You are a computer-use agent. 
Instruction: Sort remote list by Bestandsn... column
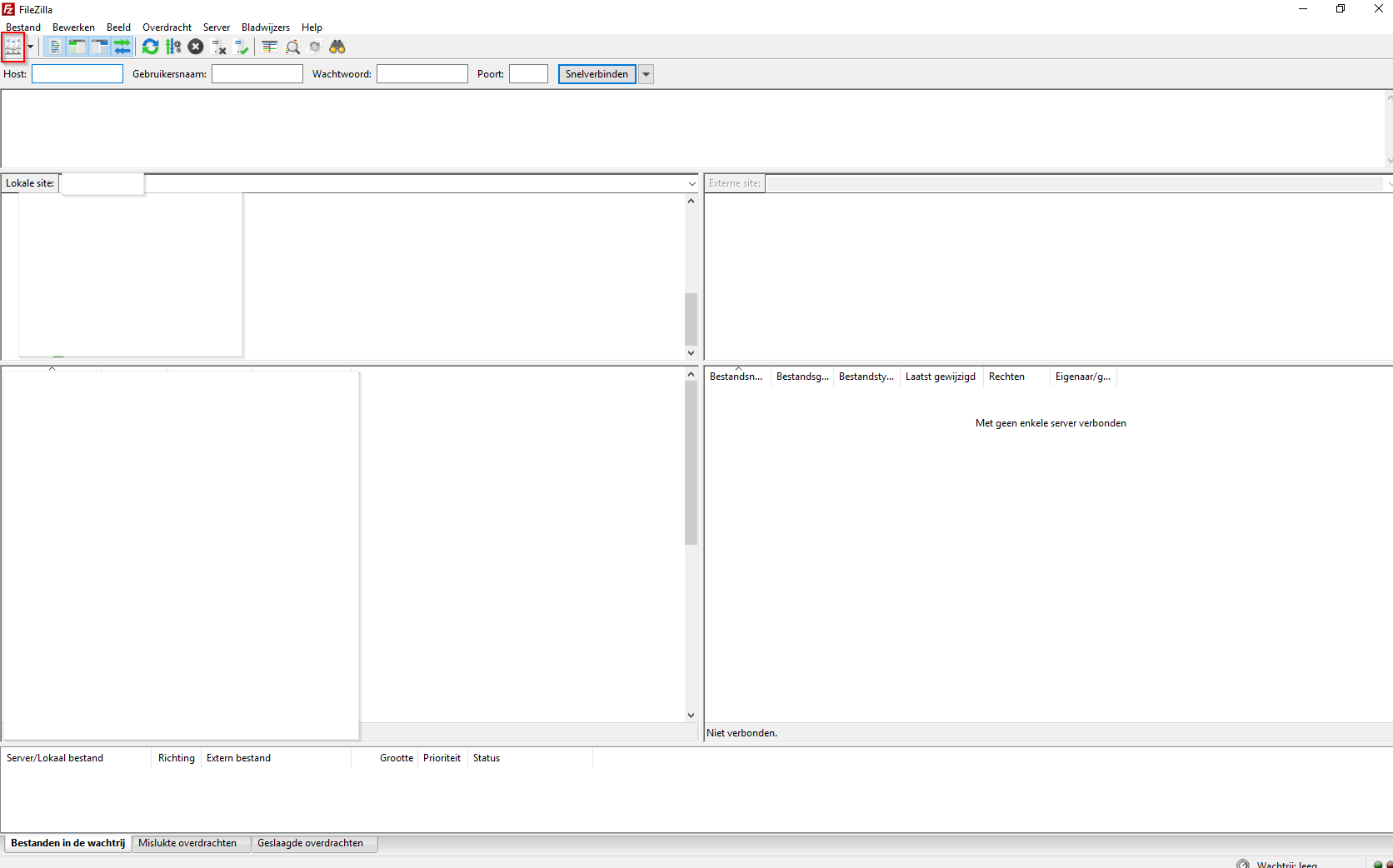tap(737, 377)
